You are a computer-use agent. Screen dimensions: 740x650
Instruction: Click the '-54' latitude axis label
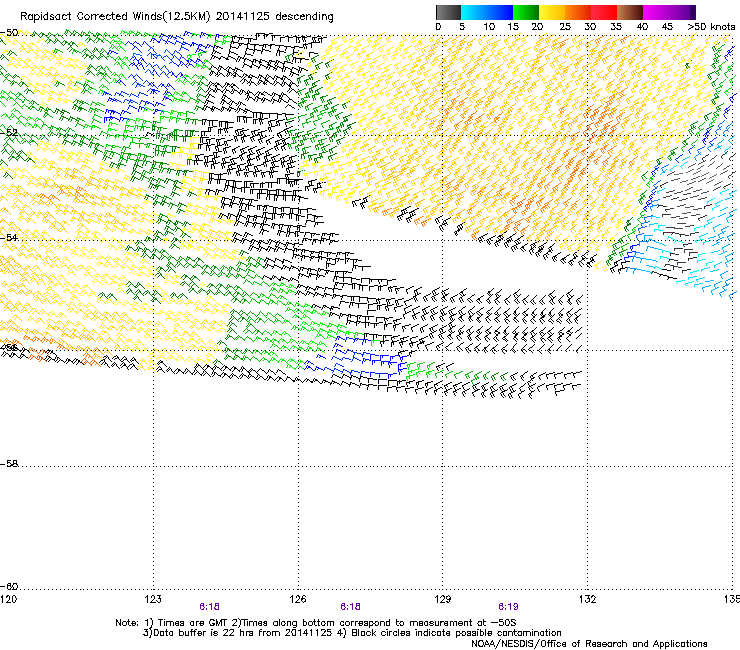coord(9,237)
